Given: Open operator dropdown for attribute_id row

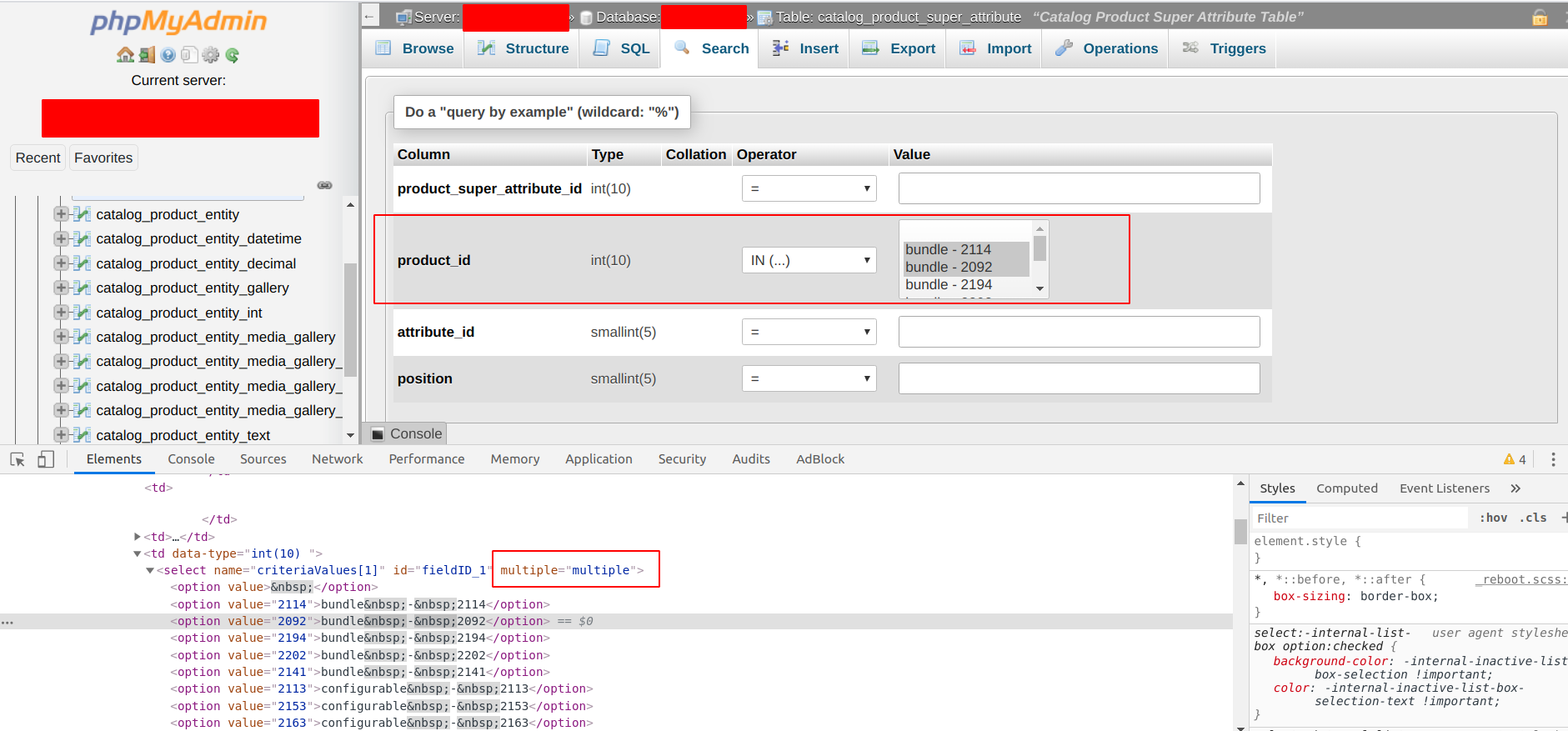Looking at the screenshot, I should pyautogui.click(x=809, y=332).
